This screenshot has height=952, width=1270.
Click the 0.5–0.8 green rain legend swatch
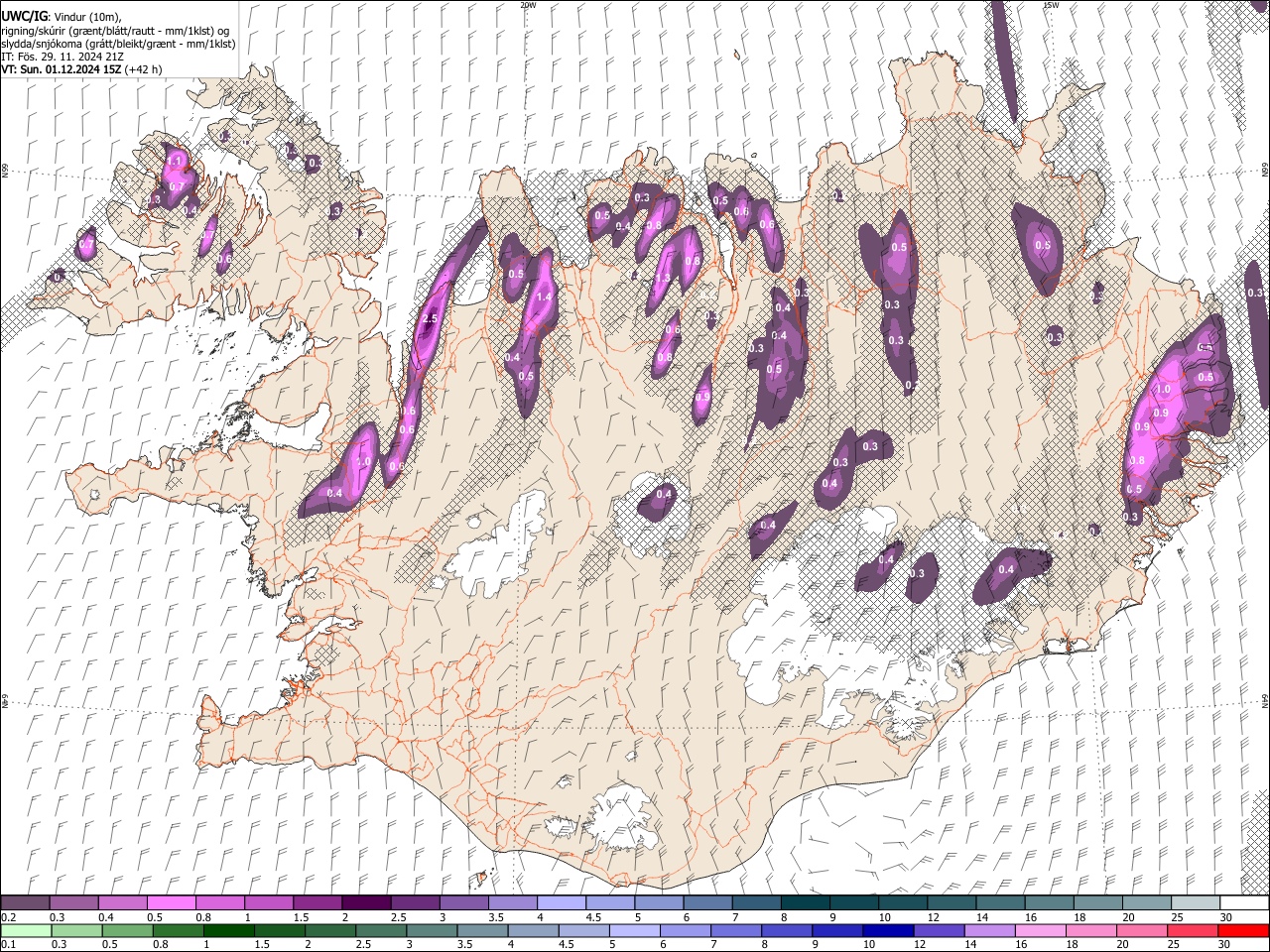tap(128, 931)
